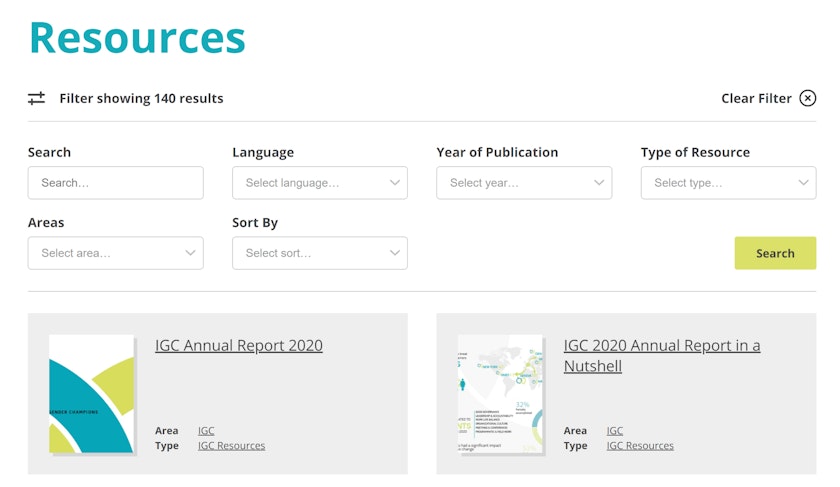Click the Clear Filter text
Viewport: 840px width, 487px height.
coord(756,98)
